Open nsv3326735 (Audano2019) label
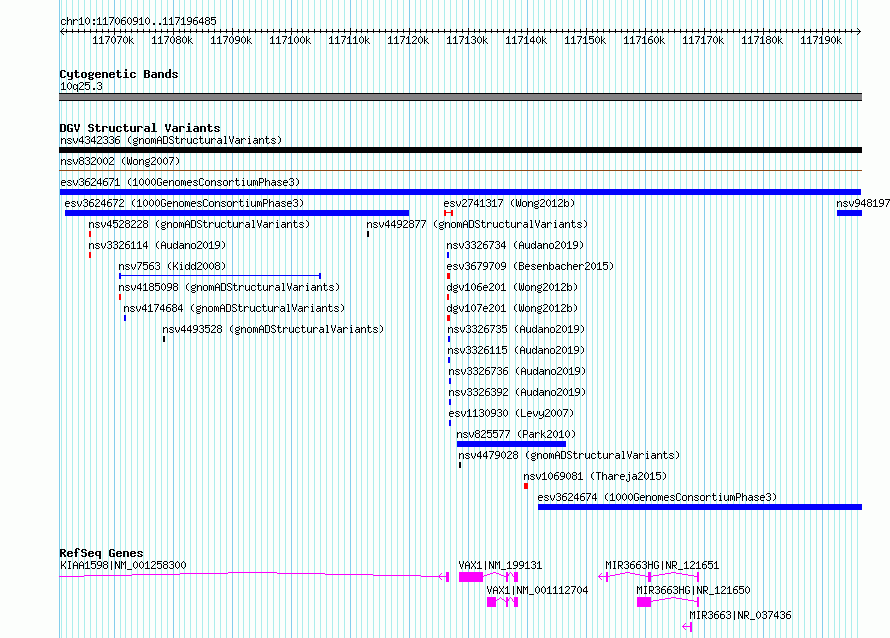This screenshot has height=638, width=890. 516,329
